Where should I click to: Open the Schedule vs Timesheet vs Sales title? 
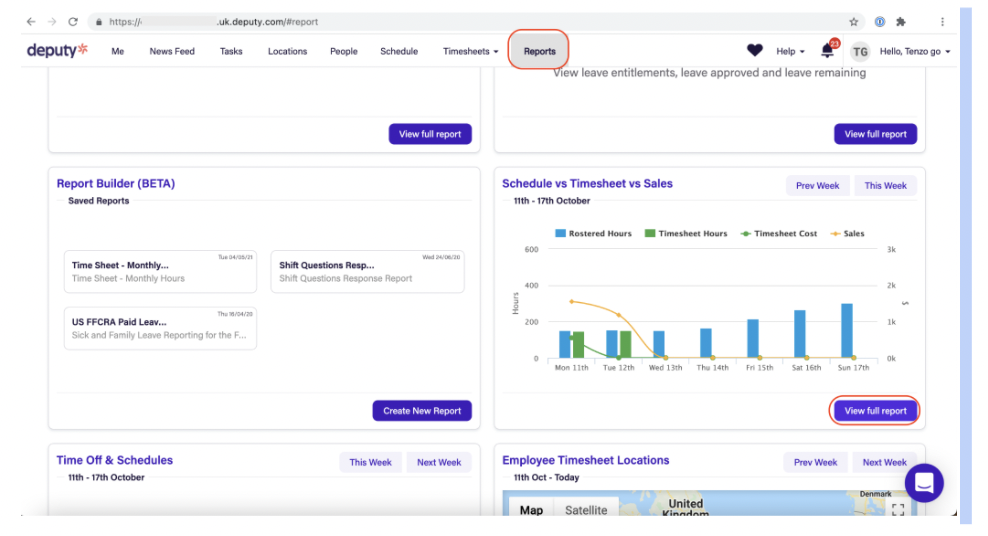coord(587,183)
